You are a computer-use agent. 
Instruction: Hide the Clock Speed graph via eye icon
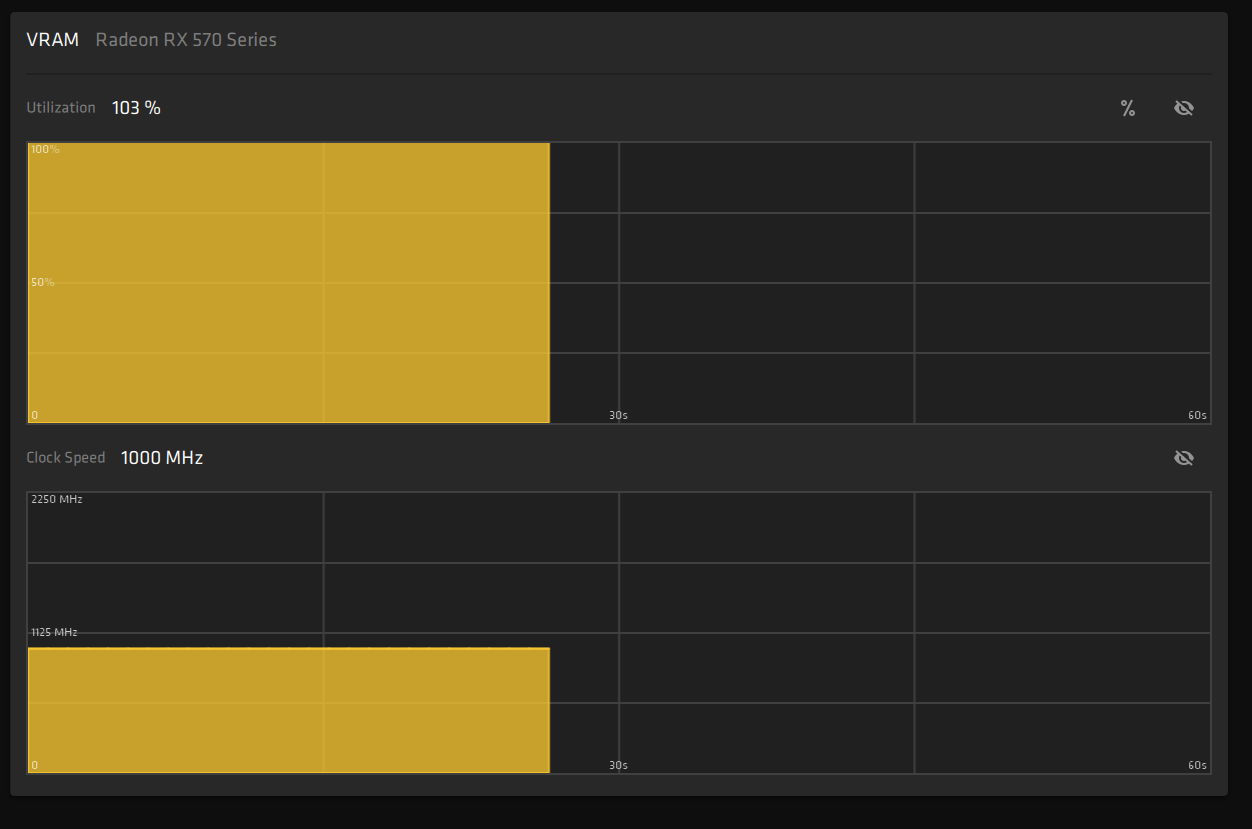tap(1184, 458)
